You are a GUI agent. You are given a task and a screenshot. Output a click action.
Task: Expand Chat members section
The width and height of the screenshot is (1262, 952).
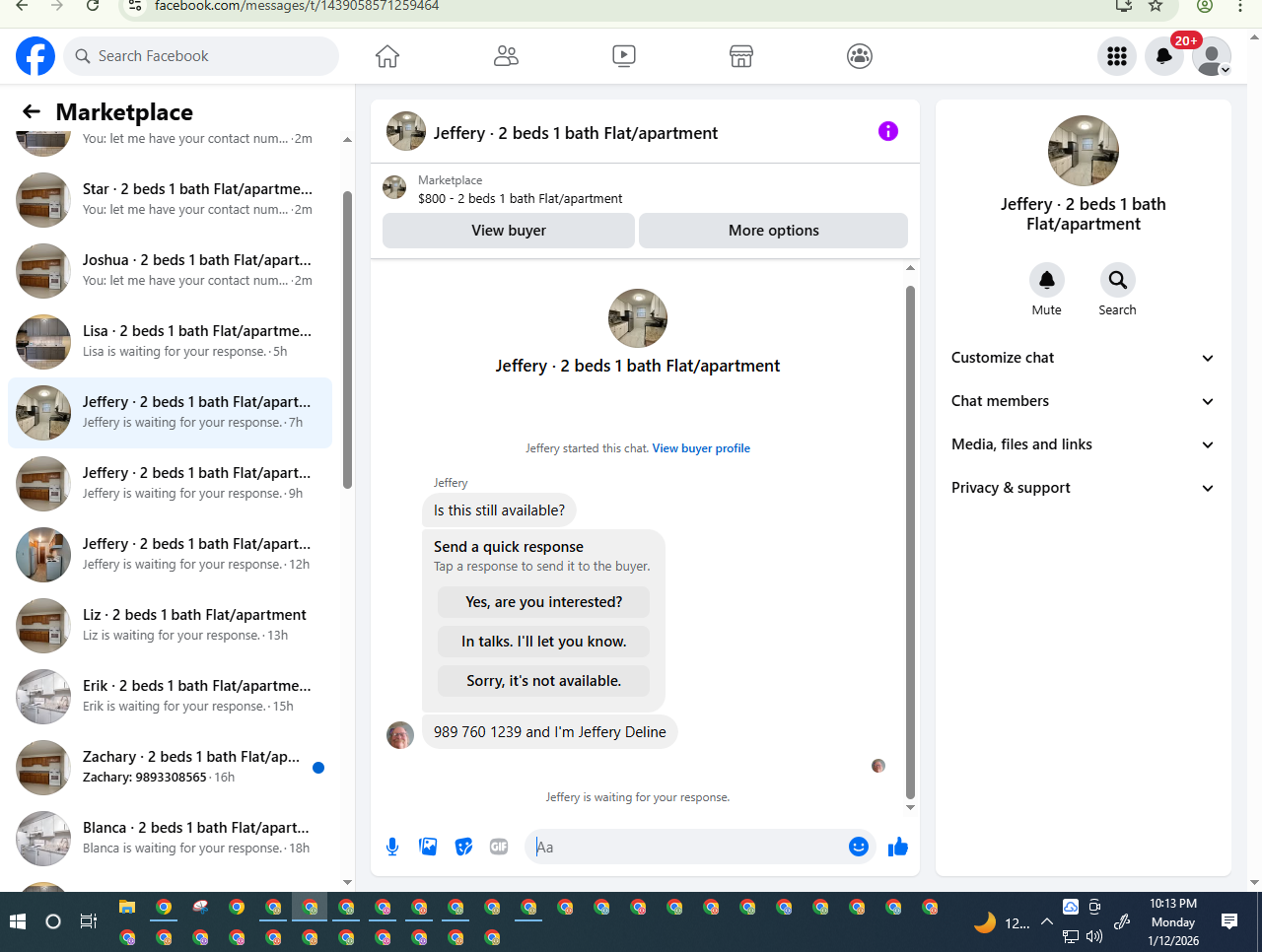click(1083, 401)
